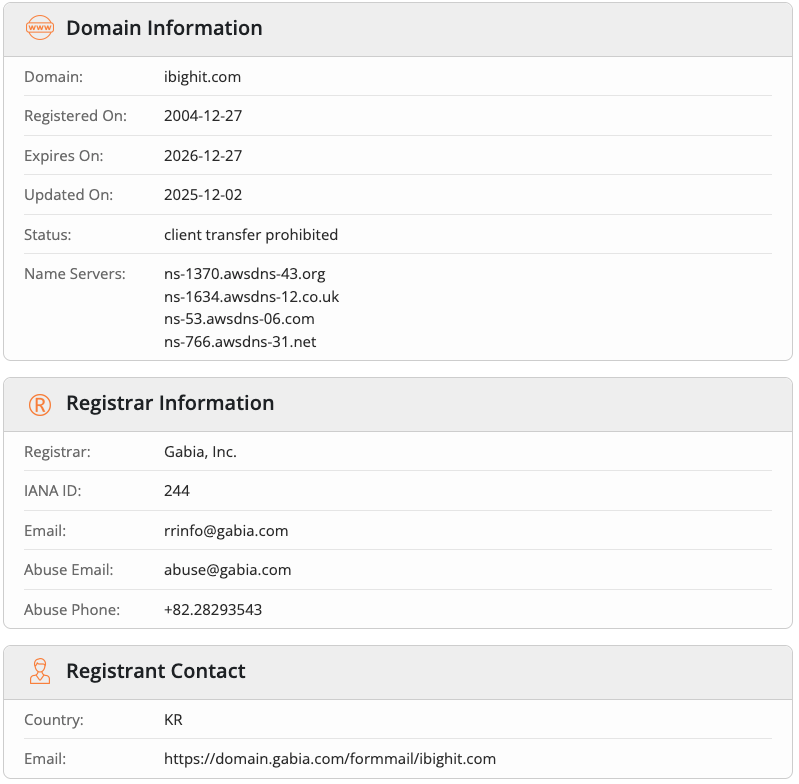Click the Registrant Contact heading
The width and height of the screenshot is (799, 784).
click(x=155, y=671)
